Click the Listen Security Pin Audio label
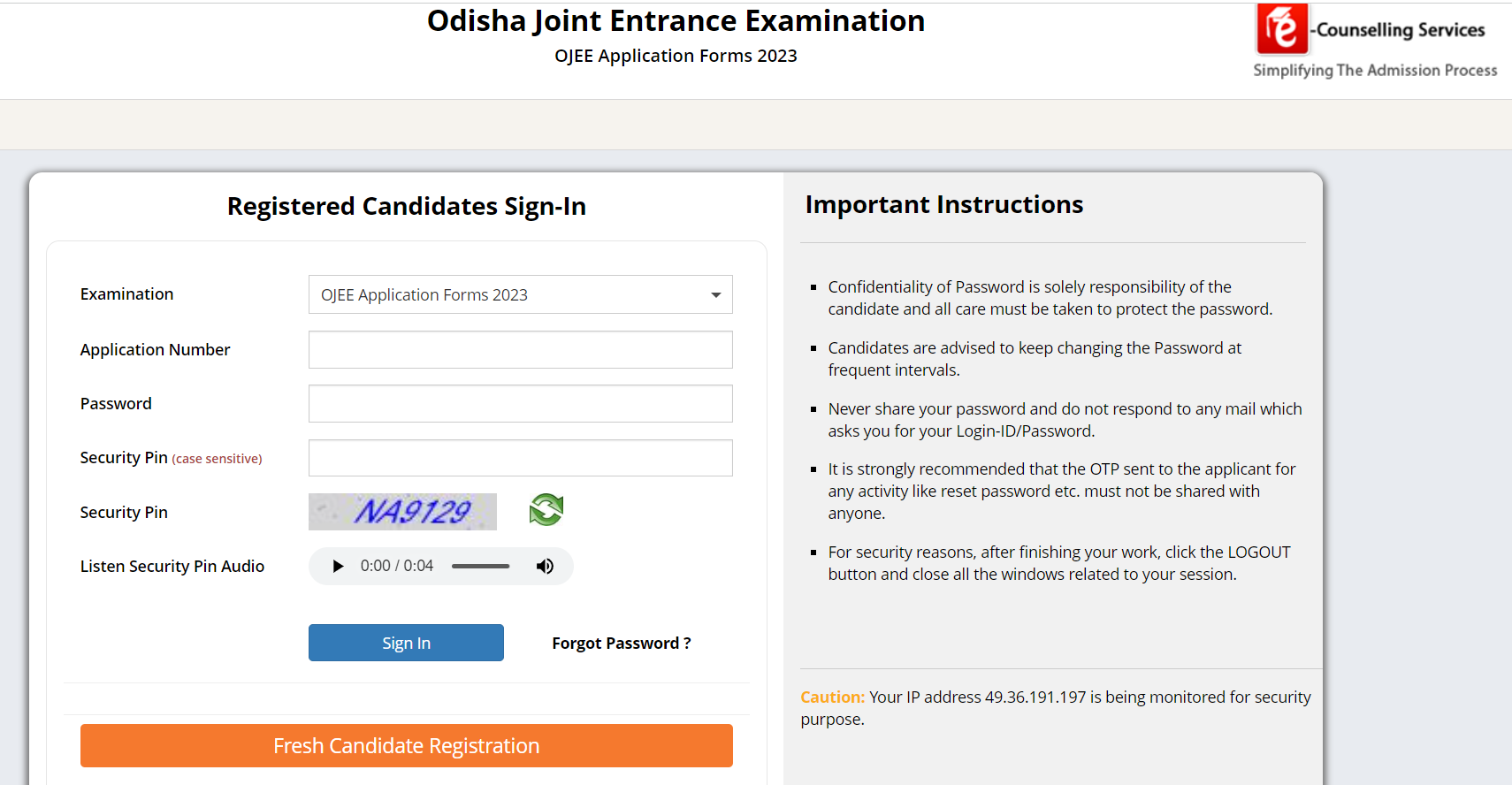This screenshot has width=1512, height=785. pos(172,566)
